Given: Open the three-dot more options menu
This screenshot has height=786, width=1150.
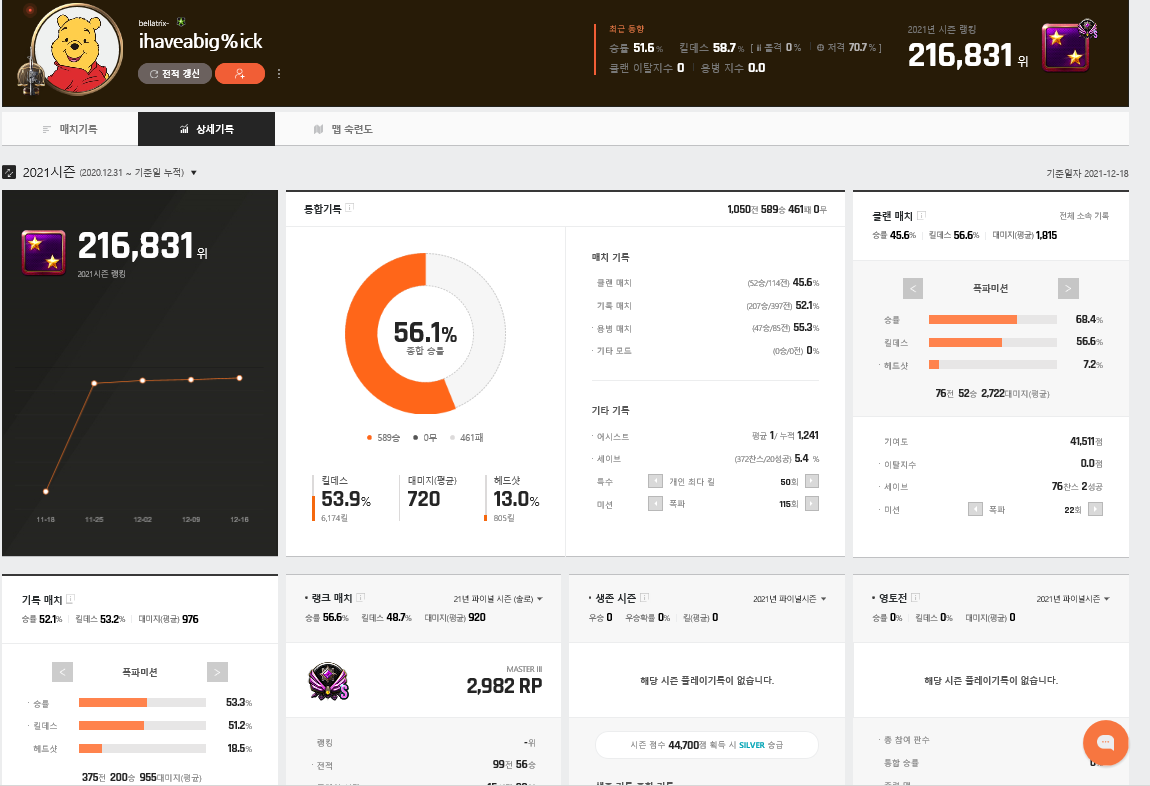Looking at the screenshot, I should point(279,73).
